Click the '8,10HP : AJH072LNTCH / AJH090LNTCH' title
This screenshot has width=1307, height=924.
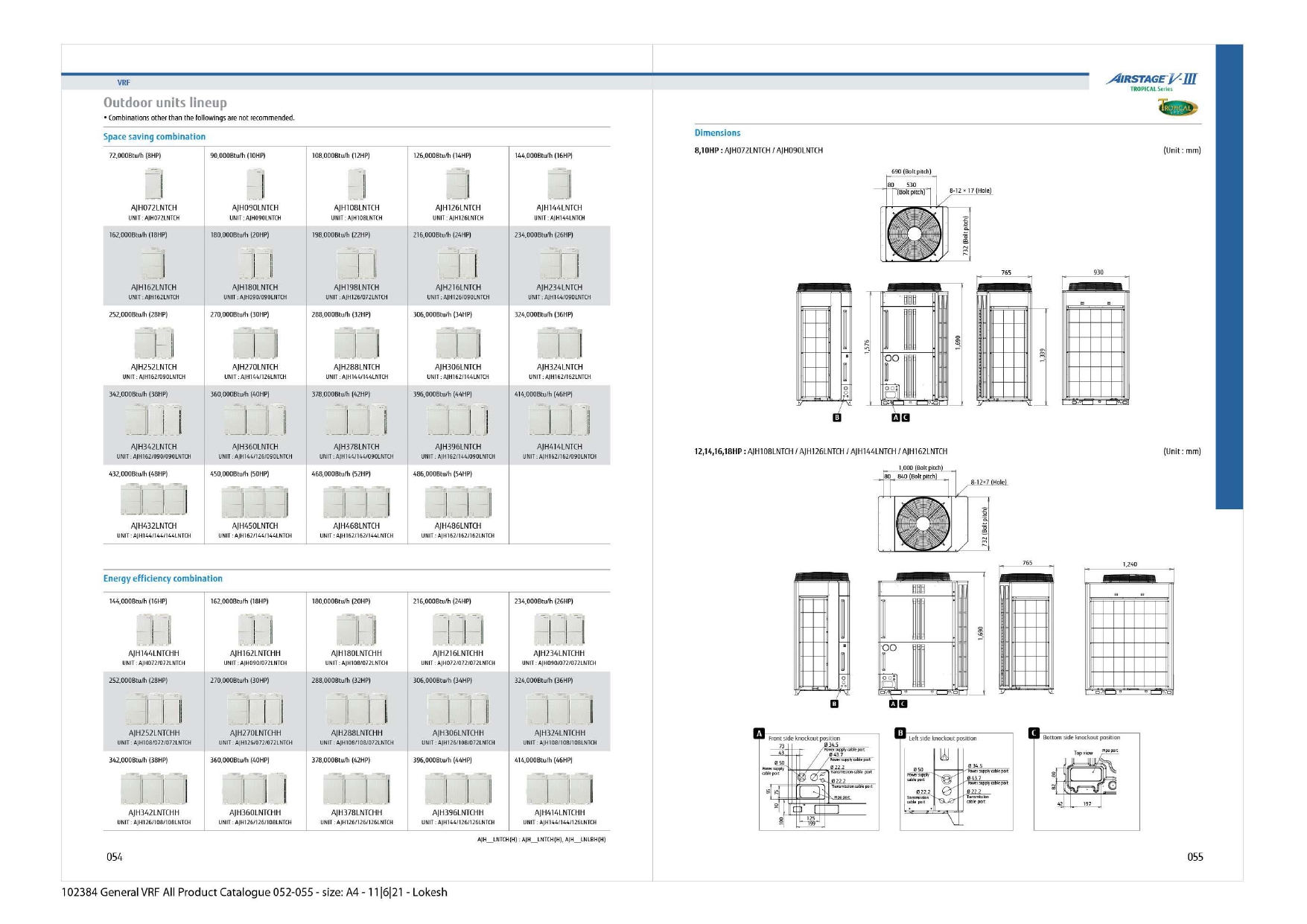[x=758, y=150]
